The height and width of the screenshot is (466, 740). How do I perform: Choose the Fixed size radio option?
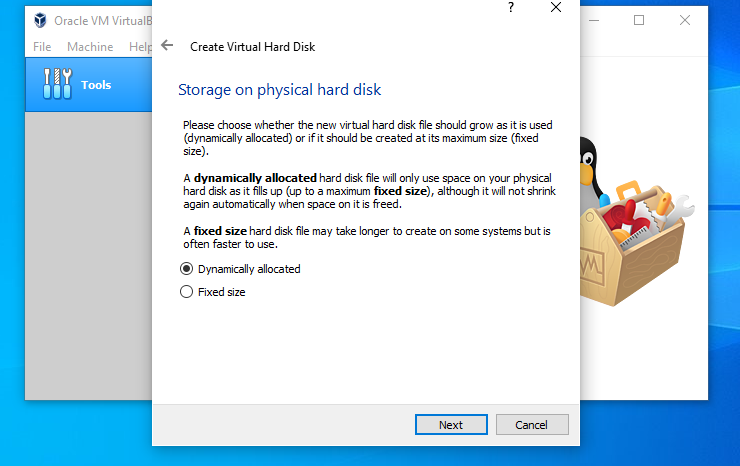click(x=213, y=292)
